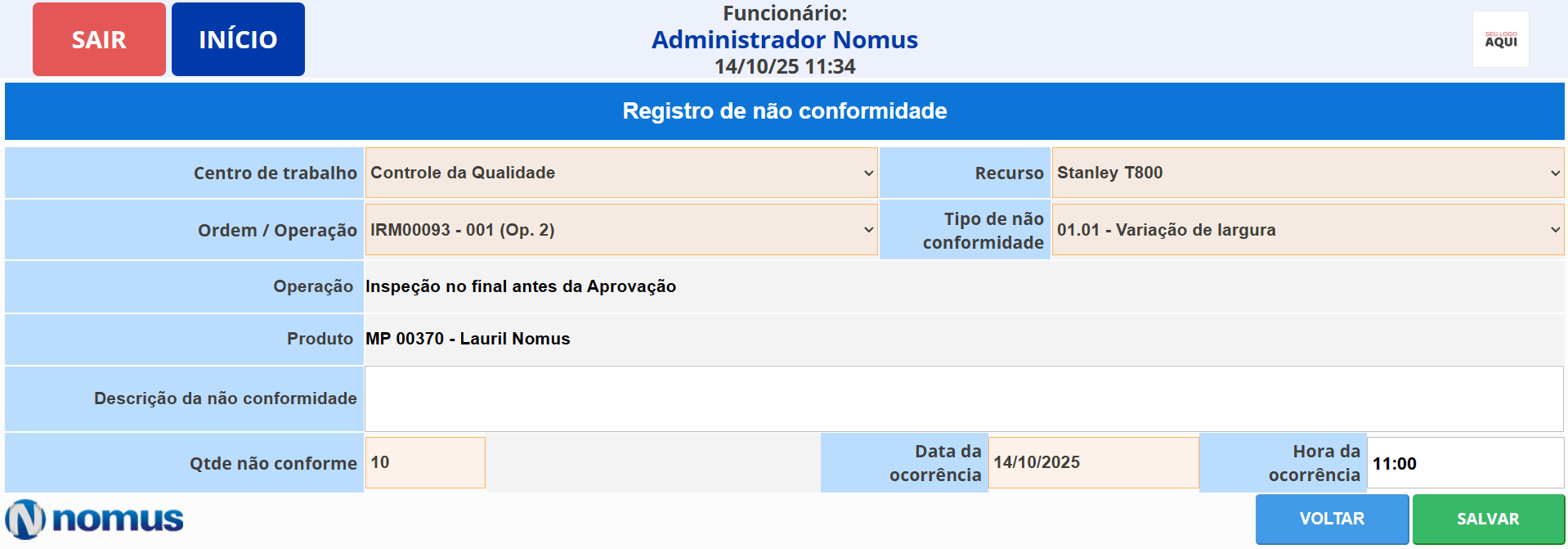Expand the Recurso dropdown

click(x=1307, y=173)
